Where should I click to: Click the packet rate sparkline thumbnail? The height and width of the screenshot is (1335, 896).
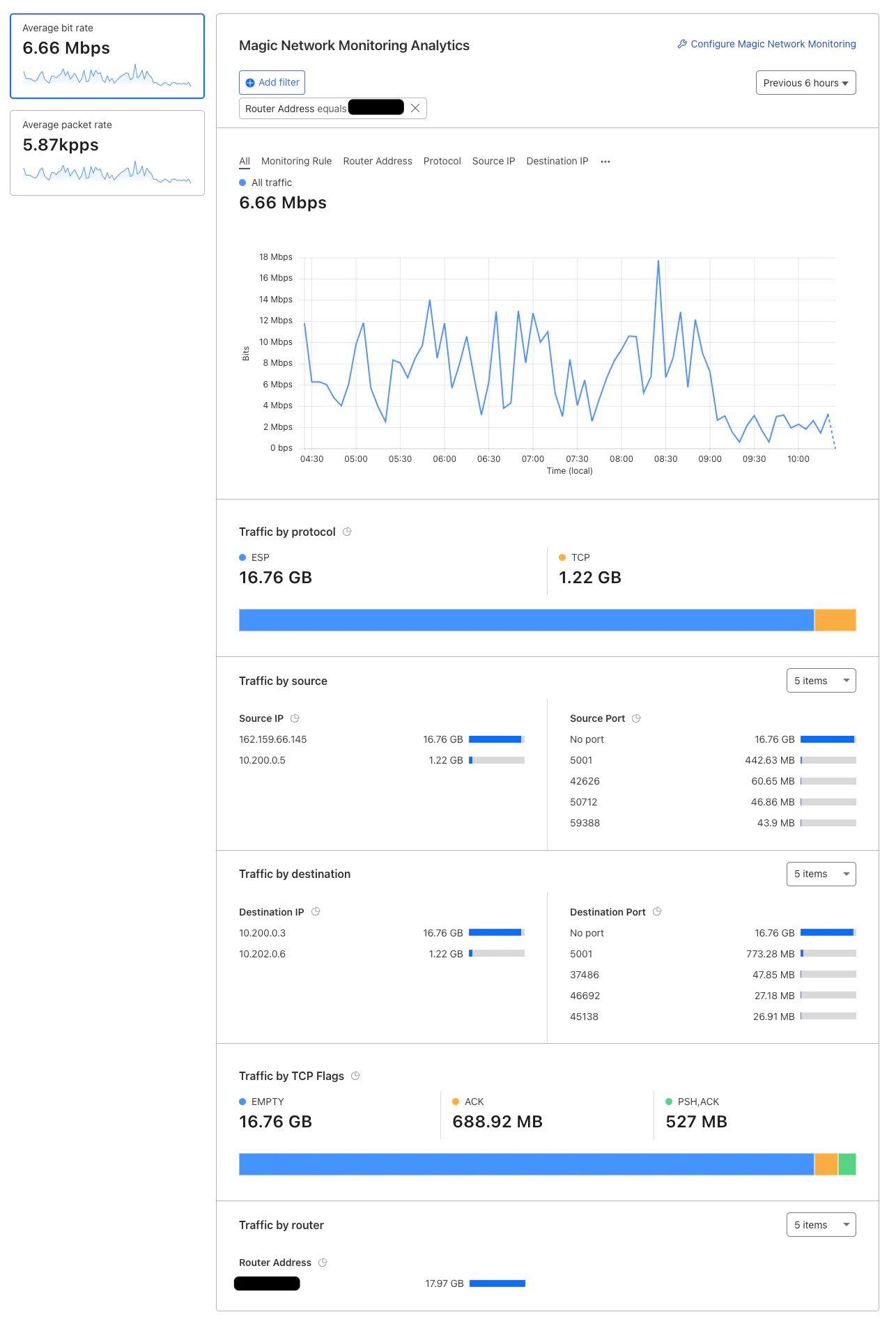pyautogui.click(x=107, y=172)
